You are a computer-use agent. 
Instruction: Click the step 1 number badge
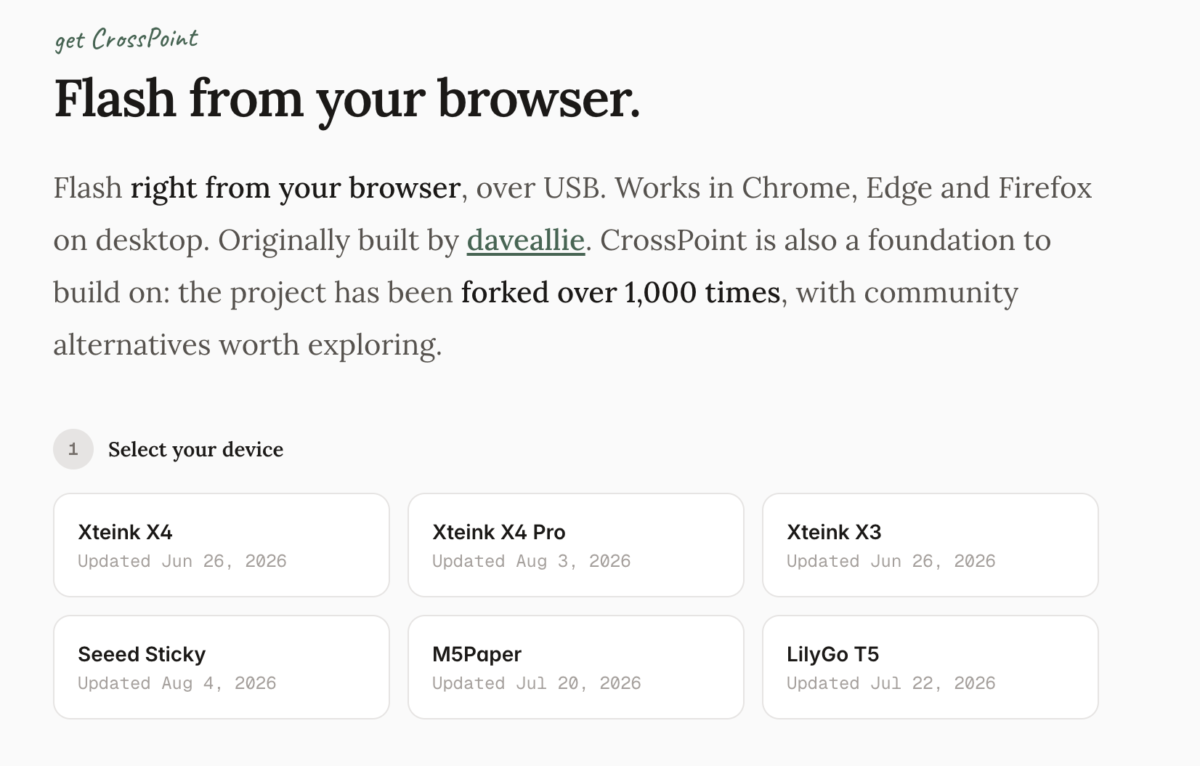[73, 450]
